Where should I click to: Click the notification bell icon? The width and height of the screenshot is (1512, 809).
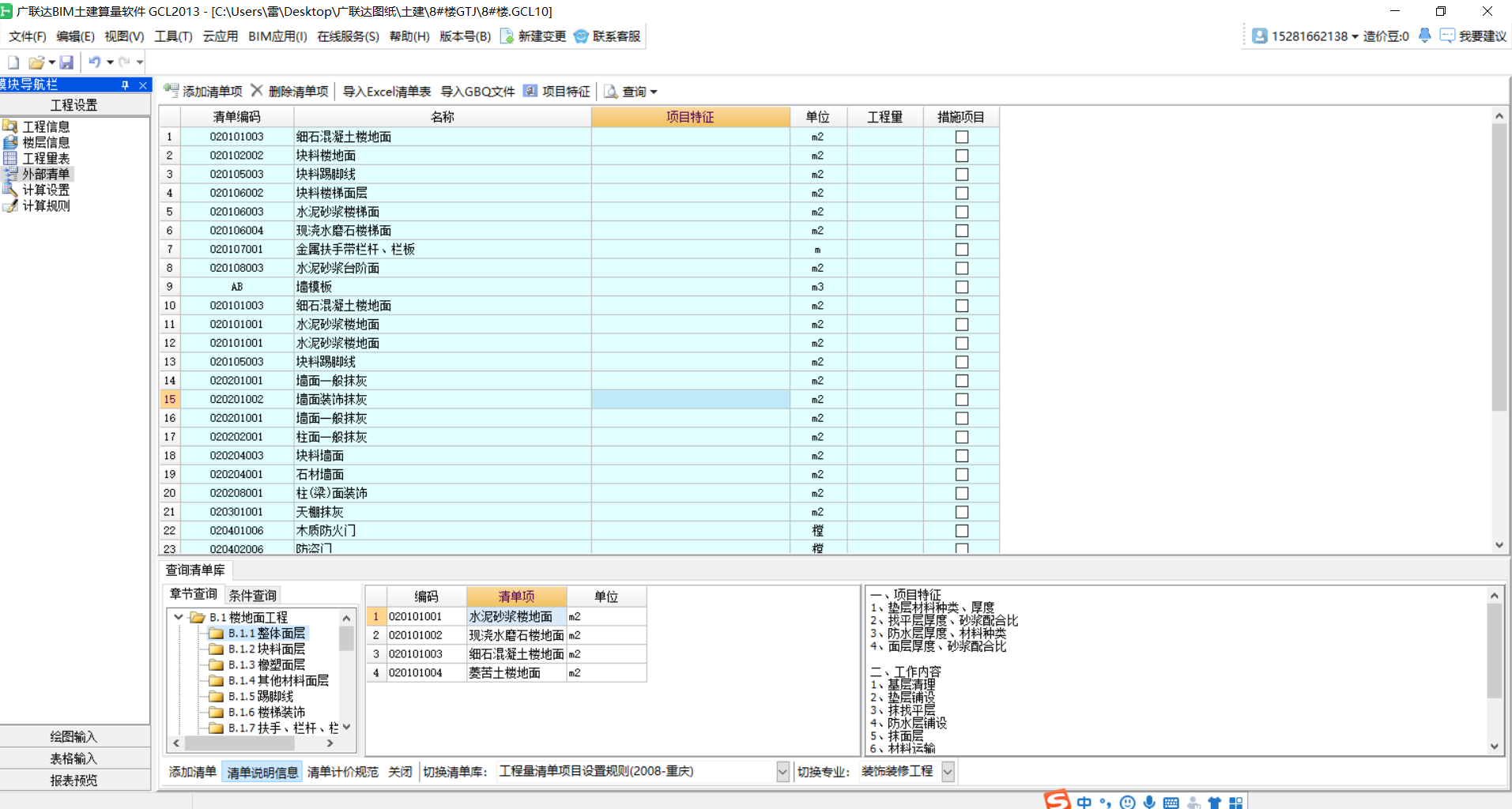pyautogui.click(x=1424, y=36)
